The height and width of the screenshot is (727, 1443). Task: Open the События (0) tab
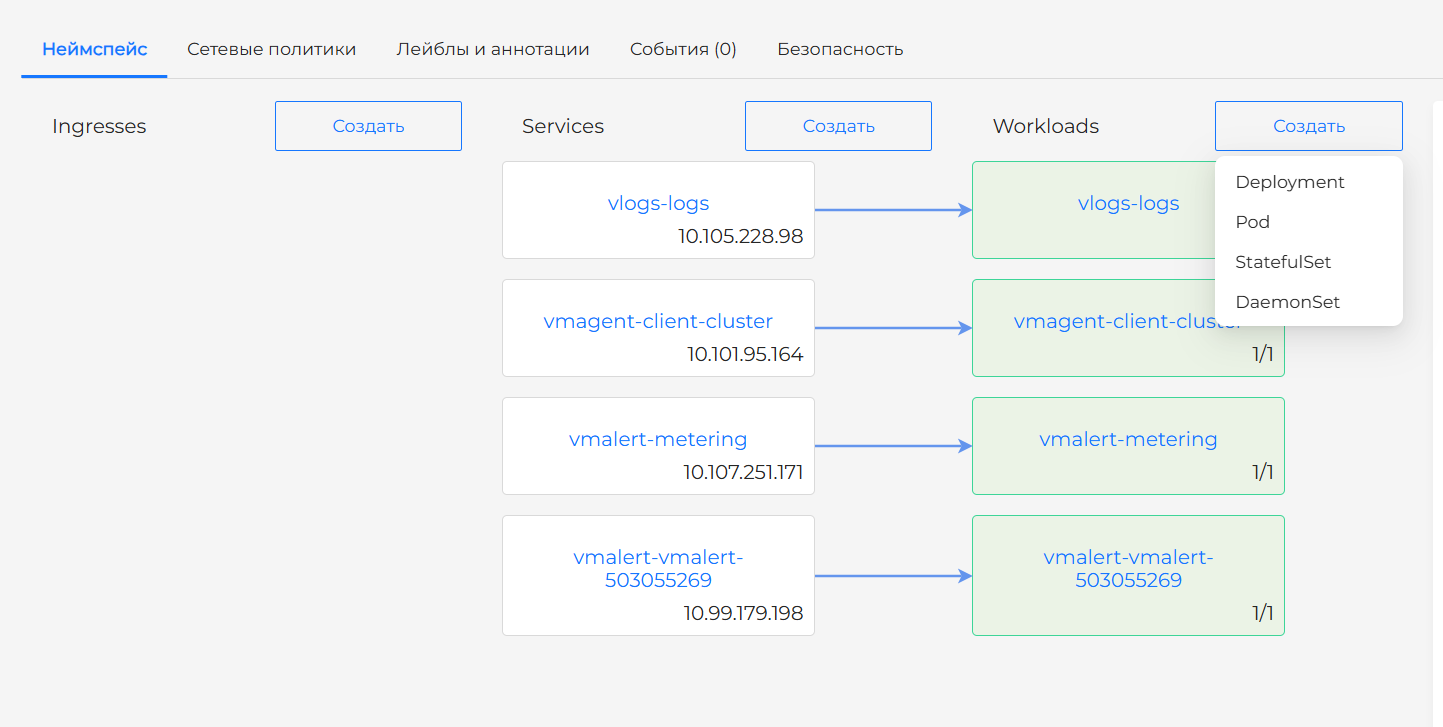point(683,49)
